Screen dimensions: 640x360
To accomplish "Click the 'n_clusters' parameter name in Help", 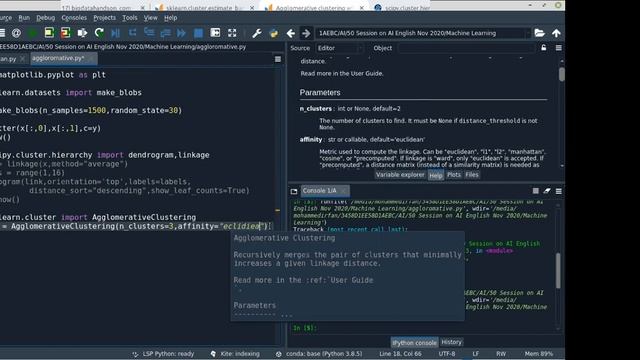I will [316, 109].
